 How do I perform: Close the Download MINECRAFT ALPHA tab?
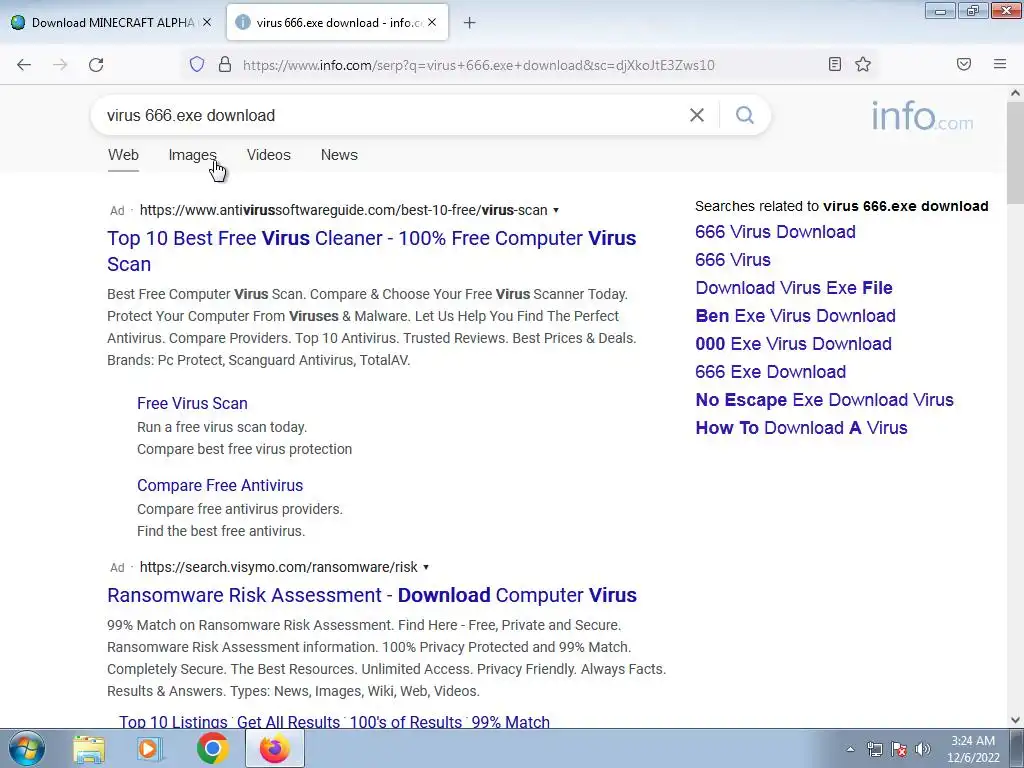(x=206, y=22)
